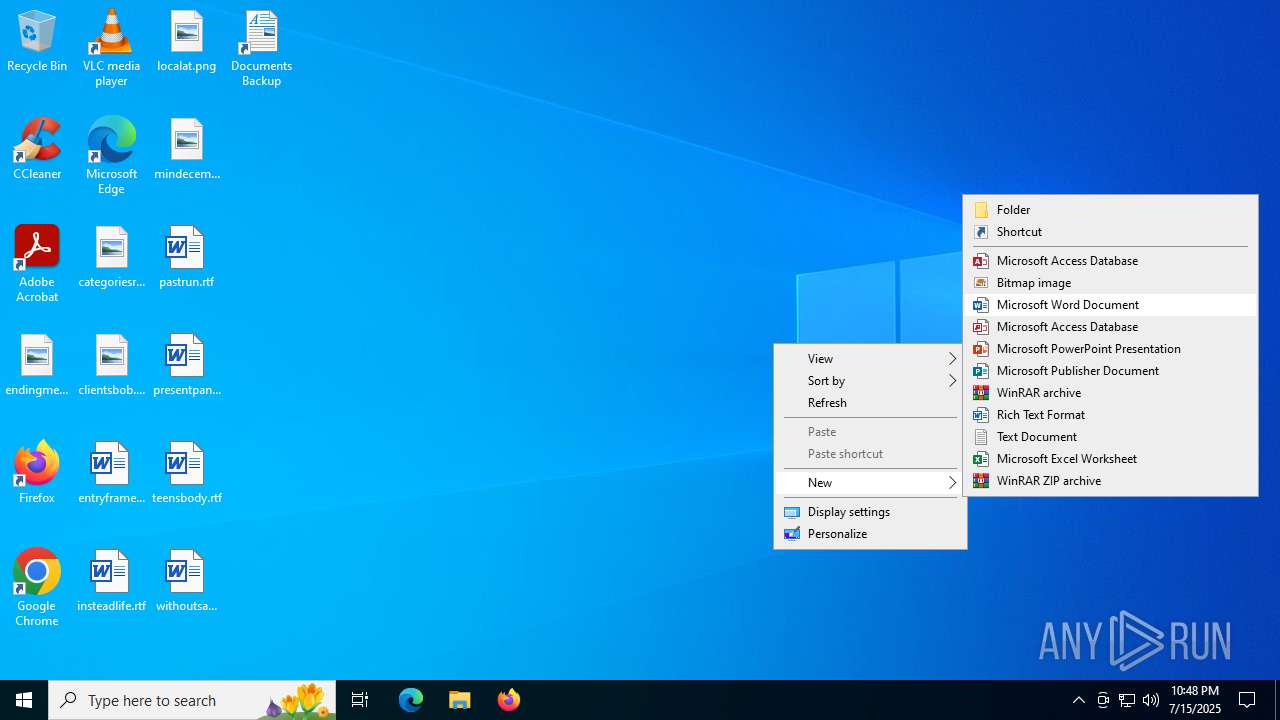Select the localat.png file icon
Image resolution: width=1280 pixels, height=720 pixels.
tap(186, 42)
